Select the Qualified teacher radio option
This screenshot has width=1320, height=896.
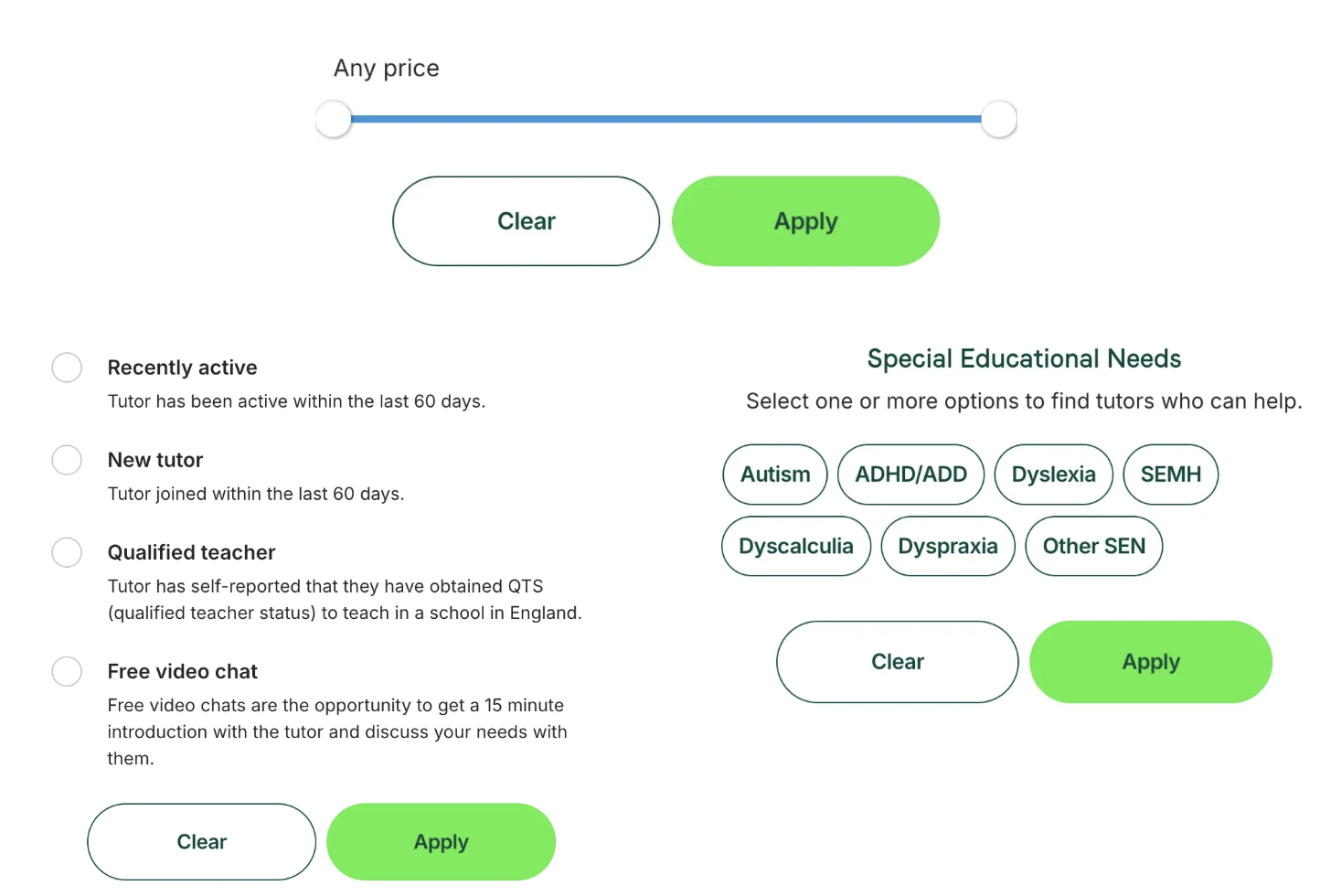tap(67, 552)
